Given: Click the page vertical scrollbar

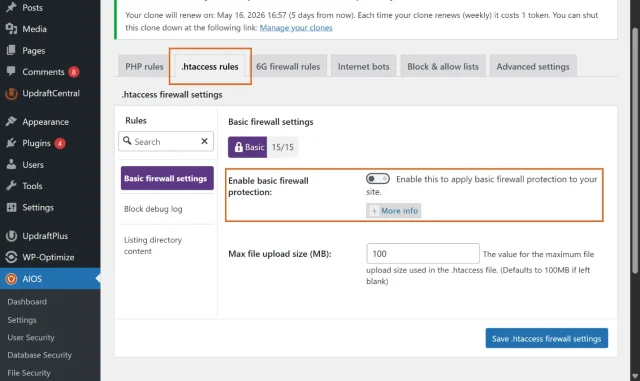Looking at the screenshot, I should click(635, 150).
